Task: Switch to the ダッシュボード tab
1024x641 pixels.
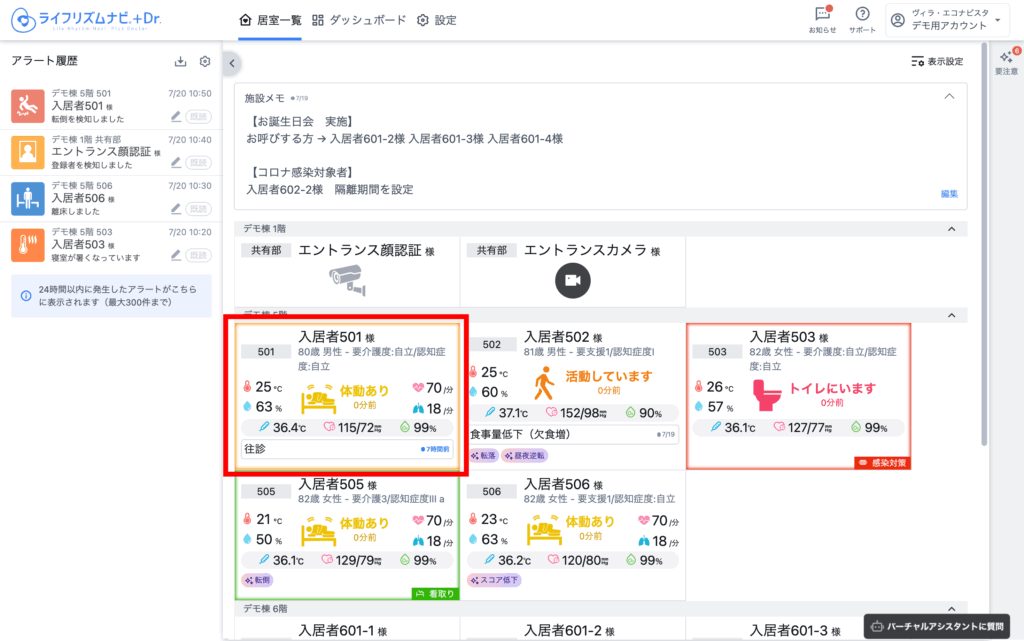Action: [x=359, y=20]
